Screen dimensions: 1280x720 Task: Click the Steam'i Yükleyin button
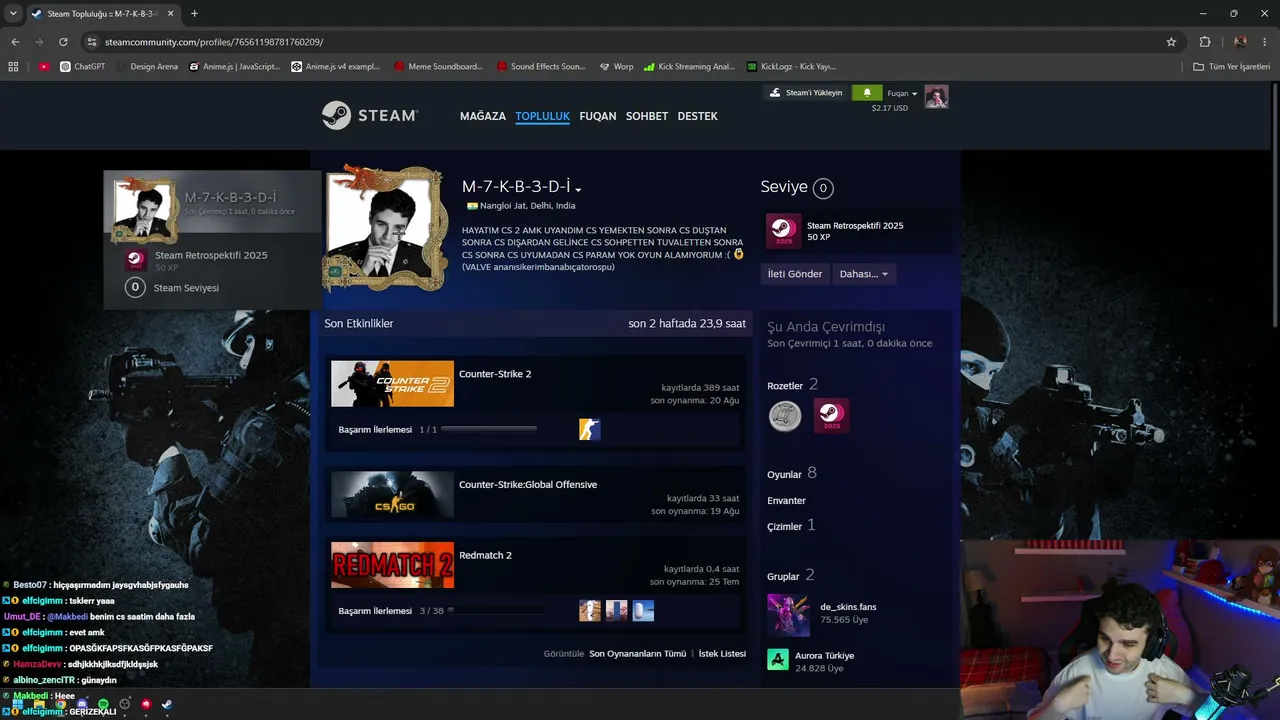(806, 93)
